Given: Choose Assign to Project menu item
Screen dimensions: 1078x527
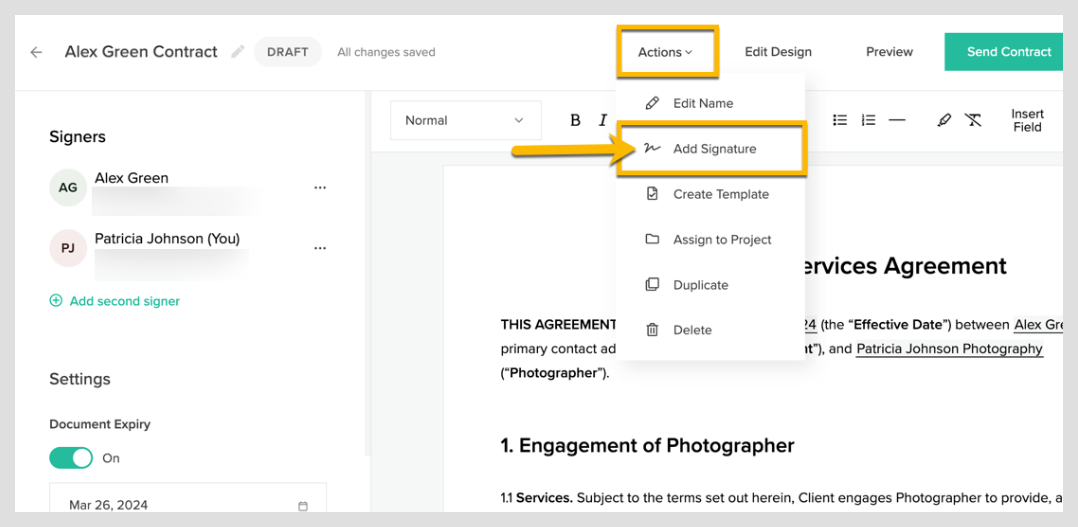Looking at the screenshot, I should (710, 240).
